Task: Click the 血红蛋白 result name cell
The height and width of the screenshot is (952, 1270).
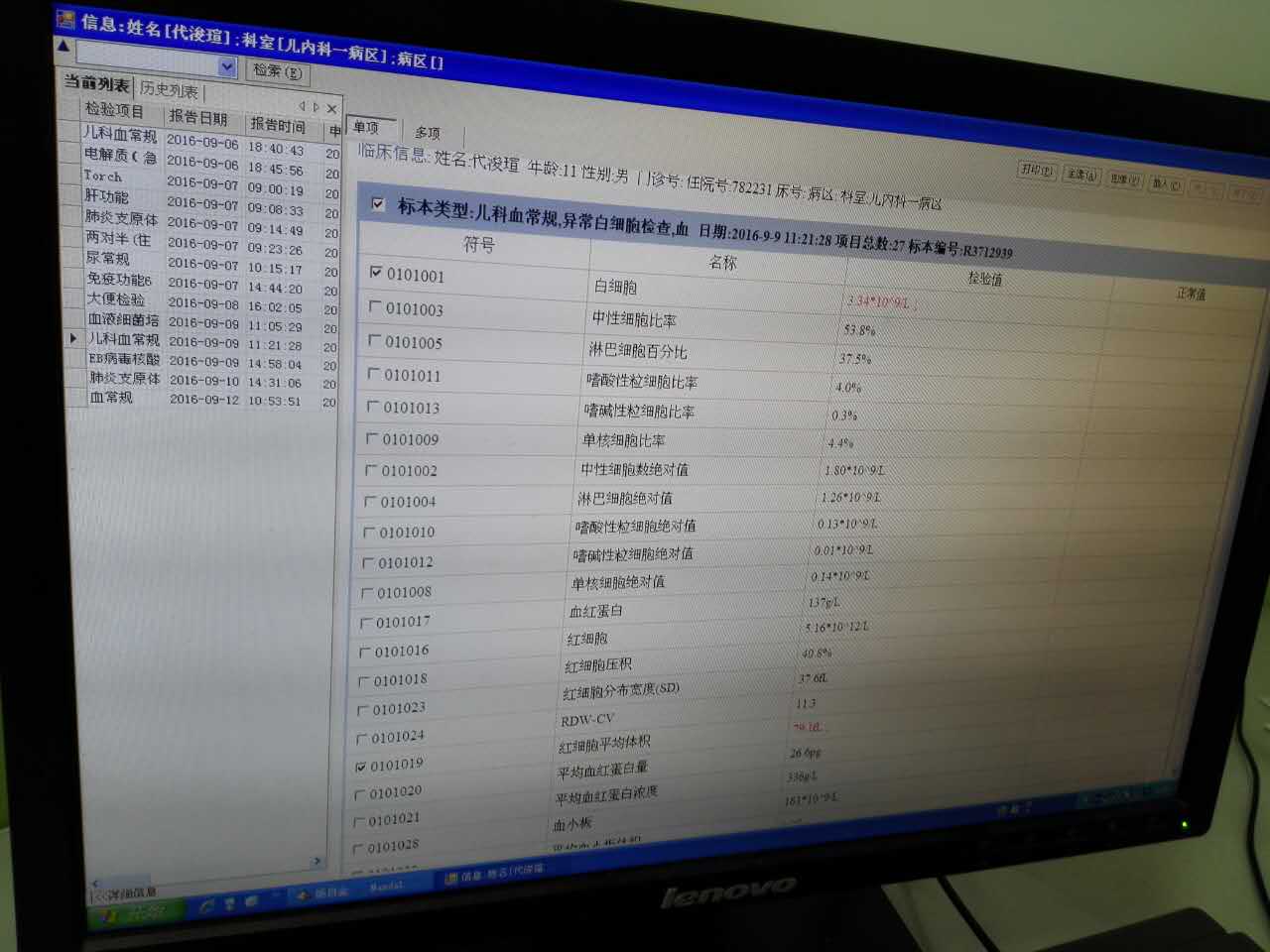Action: (595, 611)
